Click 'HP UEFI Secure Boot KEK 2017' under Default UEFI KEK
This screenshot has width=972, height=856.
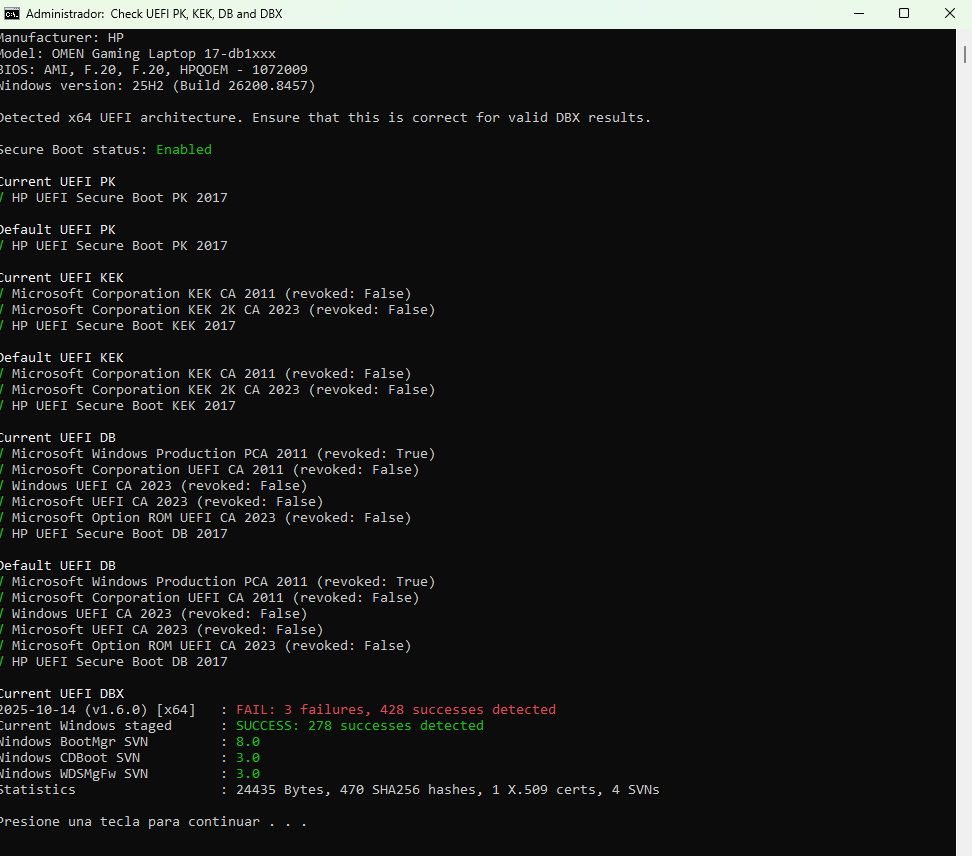click(123, 405)
